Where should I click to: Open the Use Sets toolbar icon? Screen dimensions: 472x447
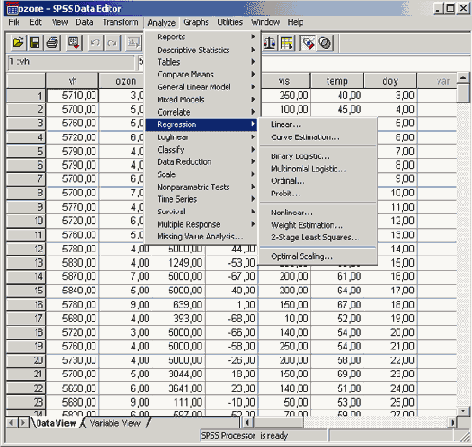[325, 43]
